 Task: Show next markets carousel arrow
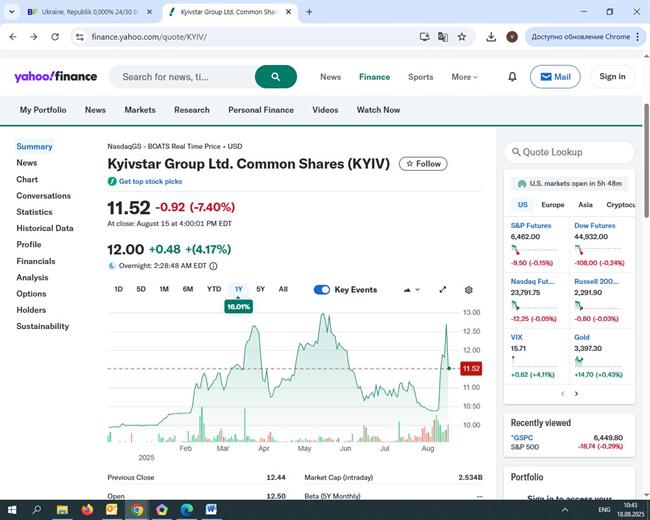(576, 394)
